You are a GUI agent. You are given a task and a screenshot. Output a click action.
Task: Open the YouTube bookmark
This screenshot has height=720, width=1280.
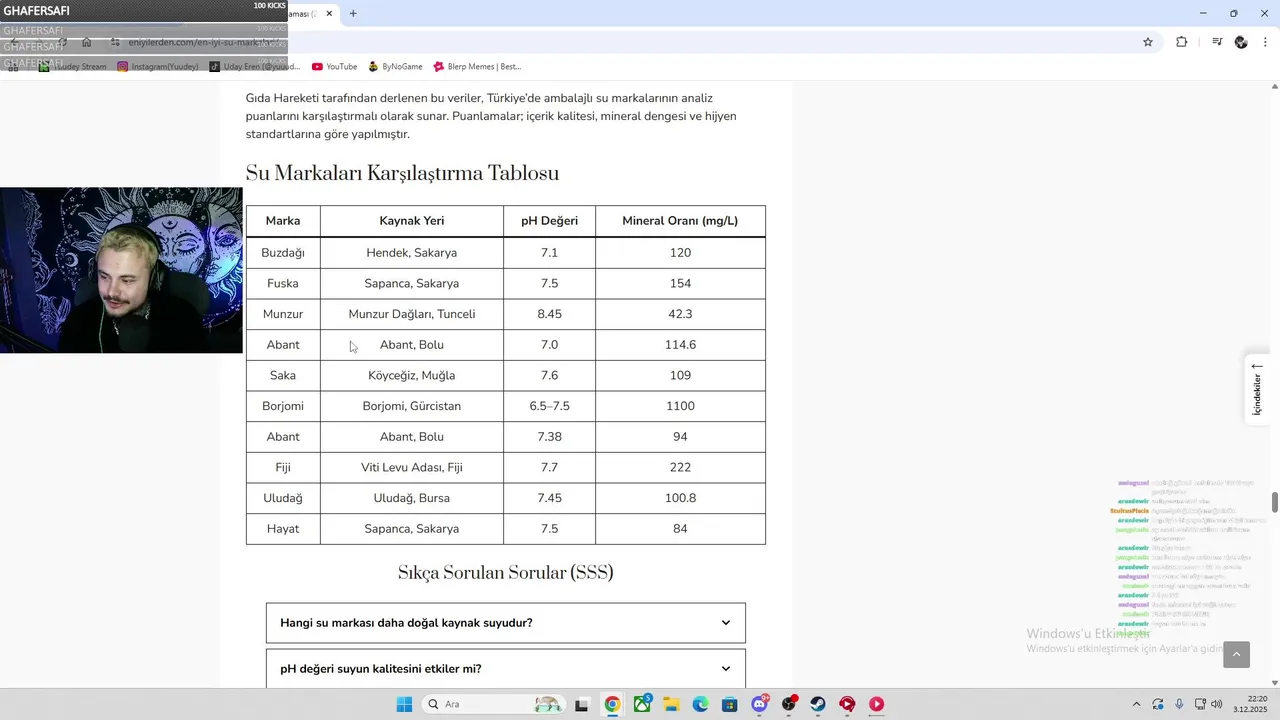(x=334, y=67)
